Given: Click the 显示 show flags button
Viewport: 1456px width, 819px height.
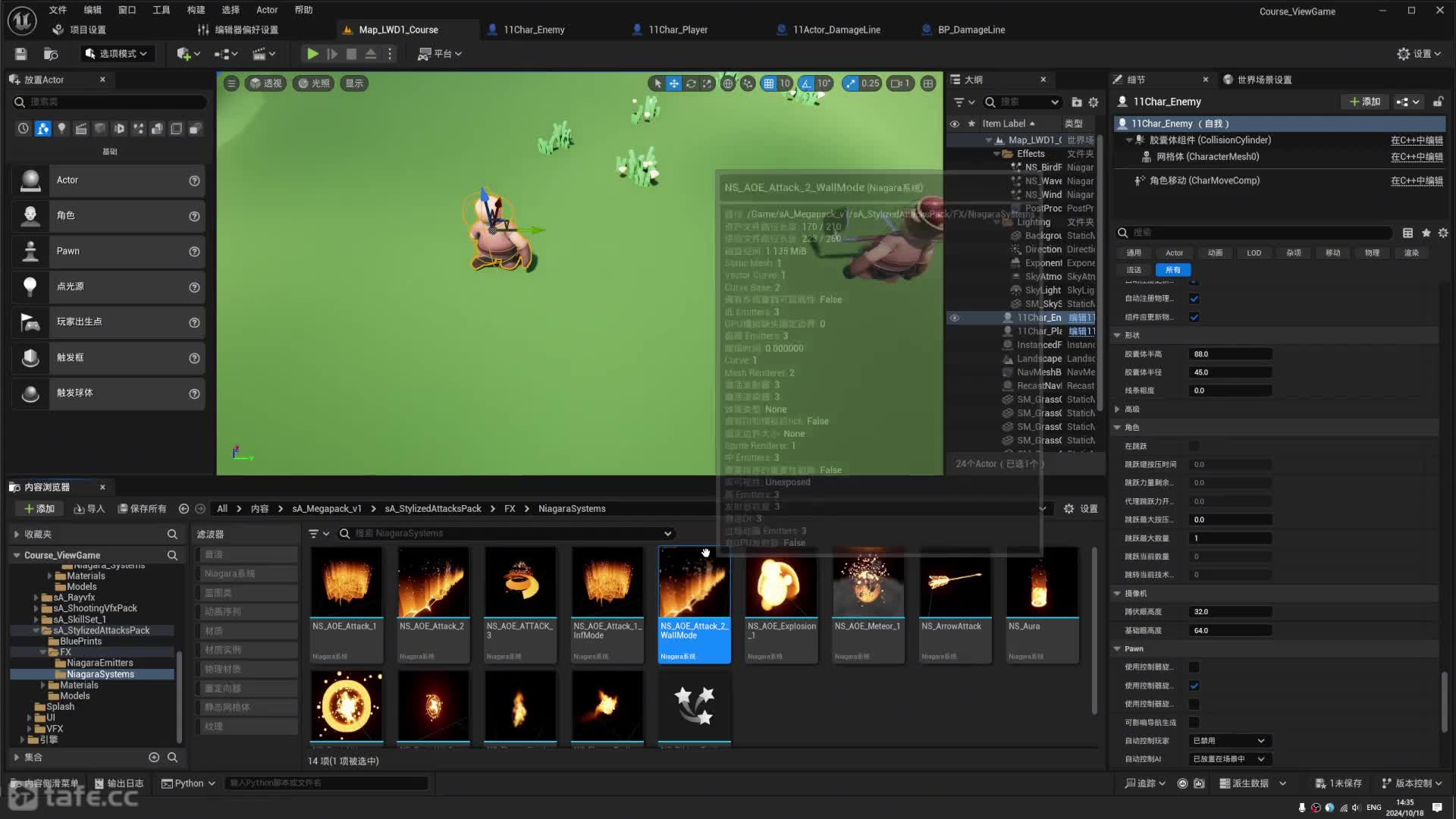Looking at the screenshot, I should 354,83.
